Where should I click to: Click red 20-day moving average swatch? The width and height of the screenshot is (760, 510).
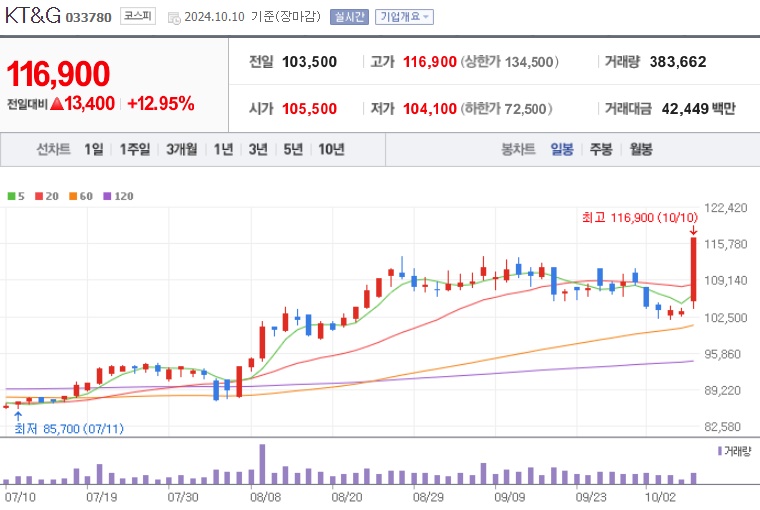(39, 196)
